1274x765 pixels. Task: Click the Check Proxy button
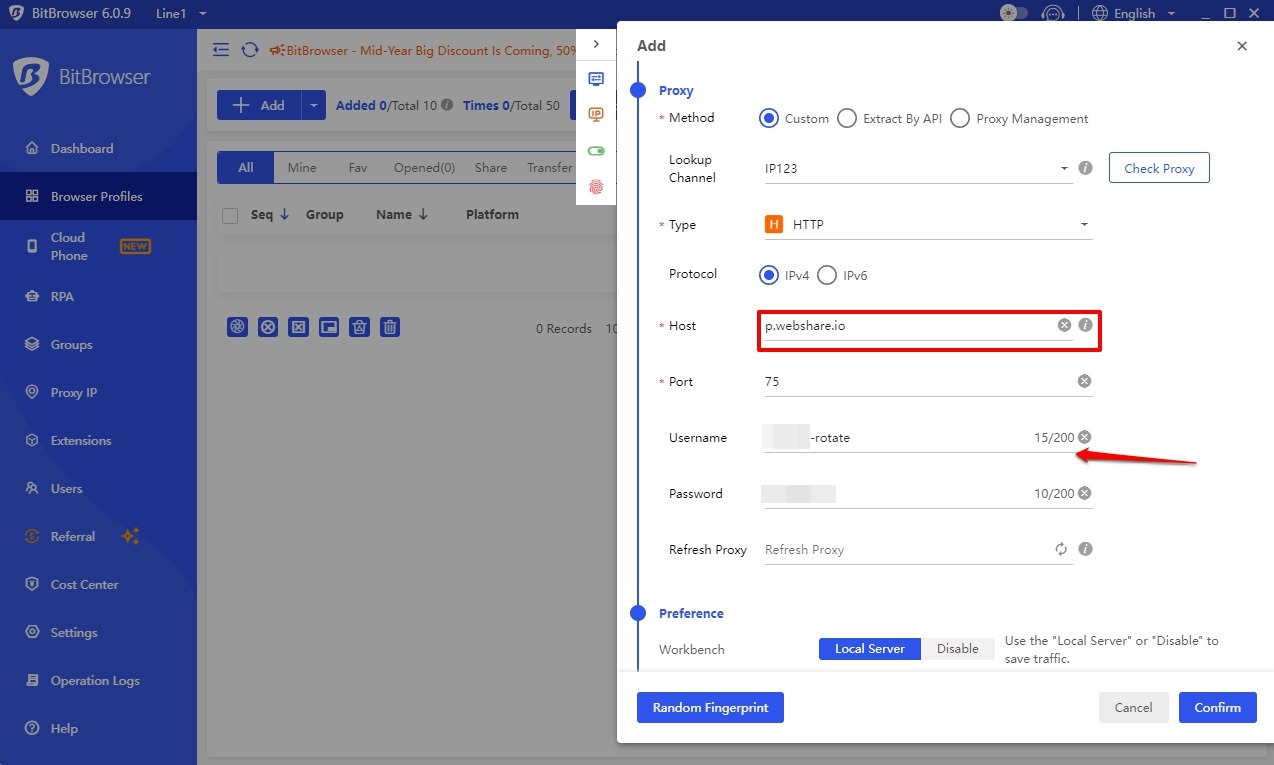click(x=1159, y=168)
